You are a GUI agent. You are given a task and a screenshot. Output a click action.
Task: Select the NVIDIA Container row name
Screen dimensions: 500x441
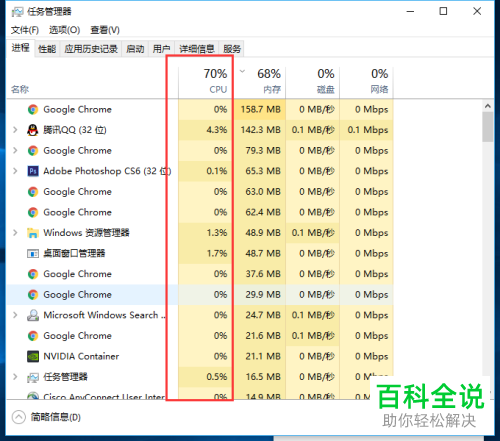click(x=81, y=356)
